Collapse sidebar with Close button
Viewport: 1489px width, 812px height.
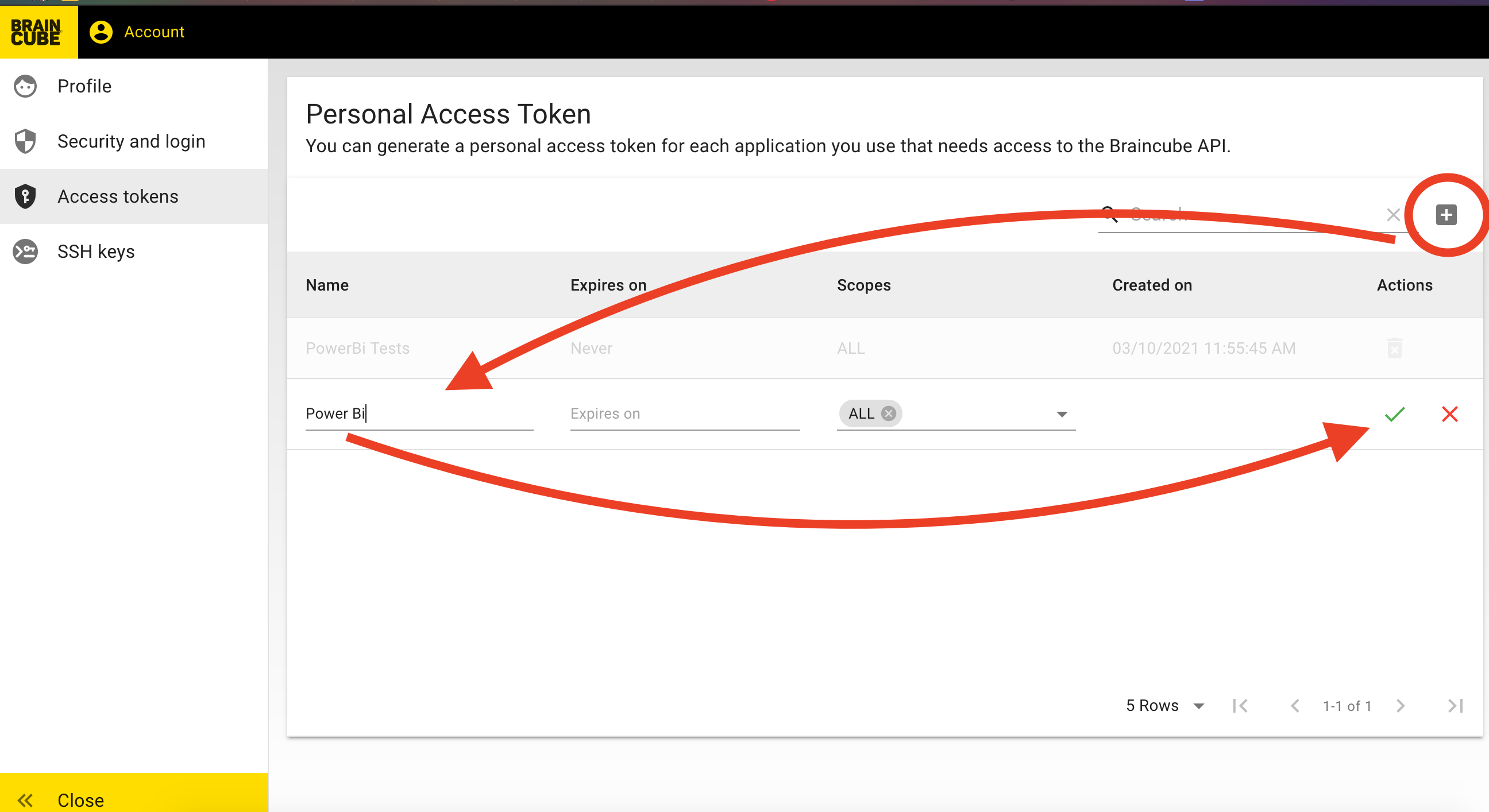[x=80, y=799]
